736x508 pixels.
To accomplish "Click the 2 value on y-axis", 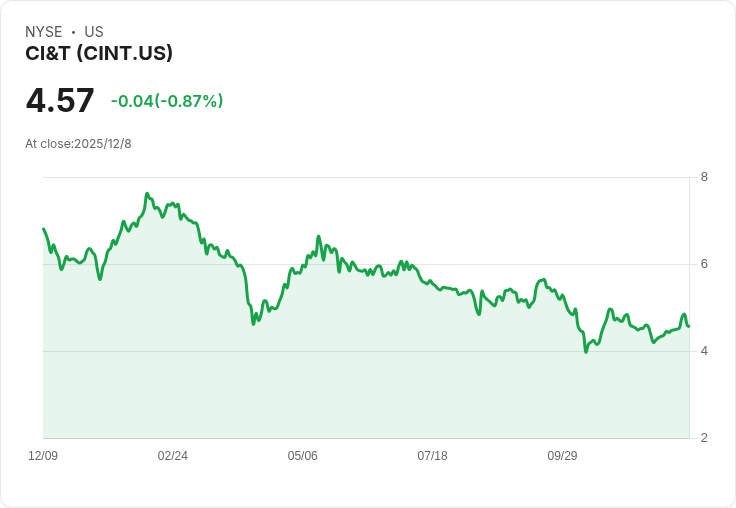I will pos(704,438).
